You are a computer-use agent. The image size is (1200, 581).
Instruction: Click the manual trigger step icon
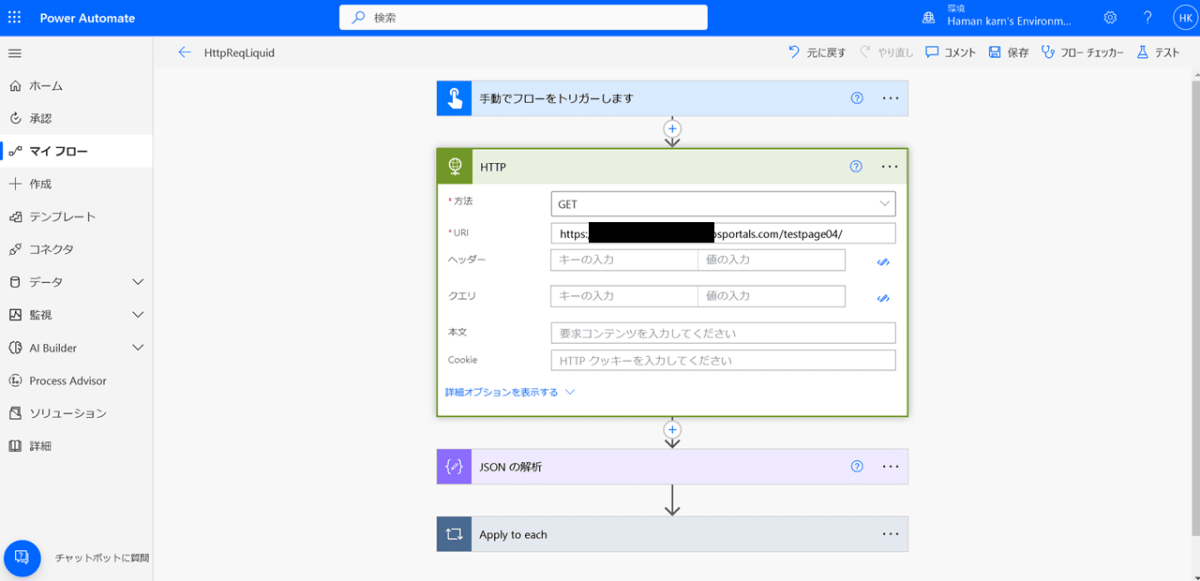[x=454, y=98]
